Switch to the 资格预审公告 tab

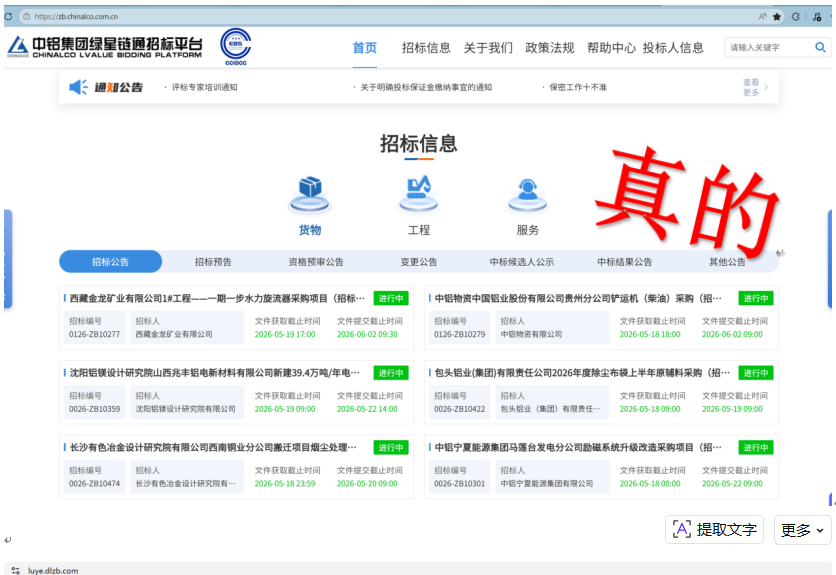(316, 262)
